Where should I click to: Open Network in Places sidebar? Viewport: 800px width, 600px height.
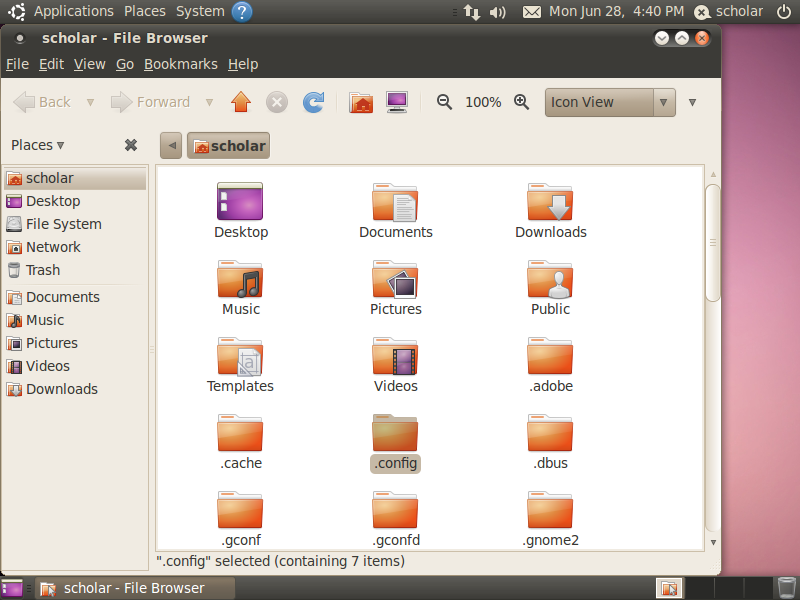76,247
